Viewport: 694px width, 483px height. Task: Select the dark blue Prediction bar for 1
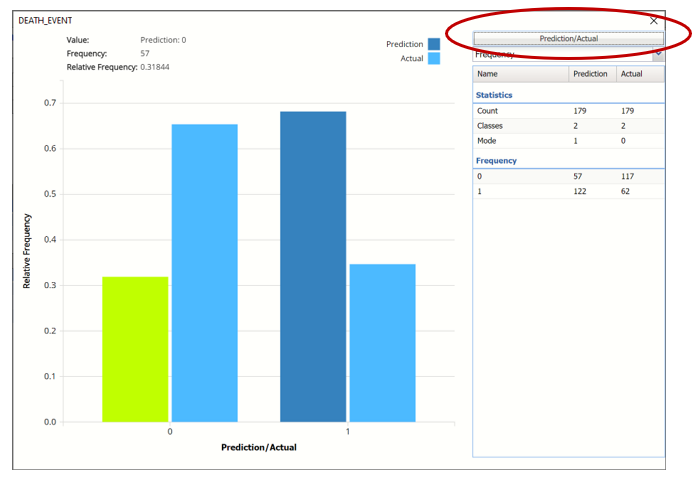tap(313, 267)
